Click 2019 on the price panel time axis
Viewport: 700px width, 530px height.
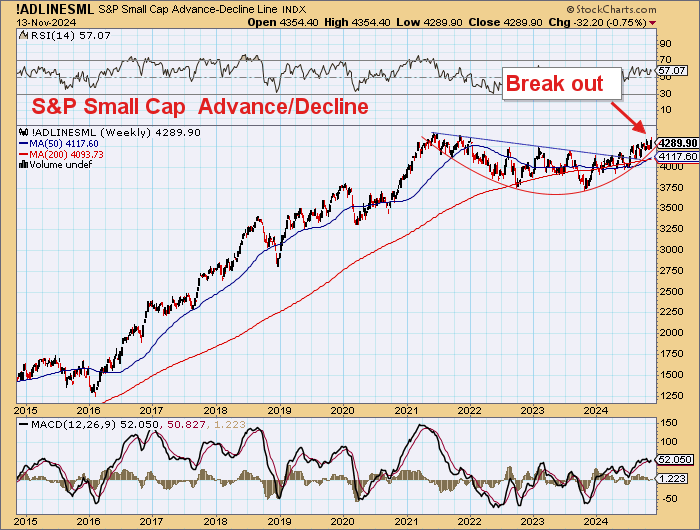coord(279,410)
